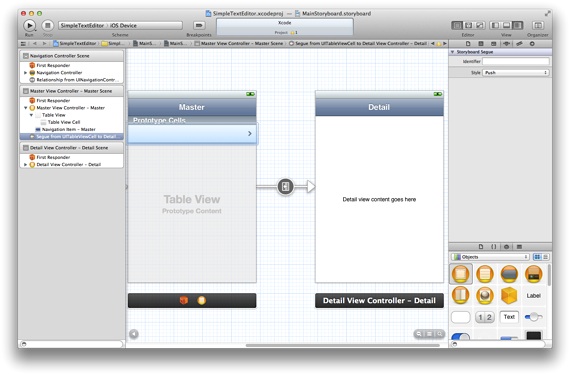Click the Identifier text field

(515, 61)
